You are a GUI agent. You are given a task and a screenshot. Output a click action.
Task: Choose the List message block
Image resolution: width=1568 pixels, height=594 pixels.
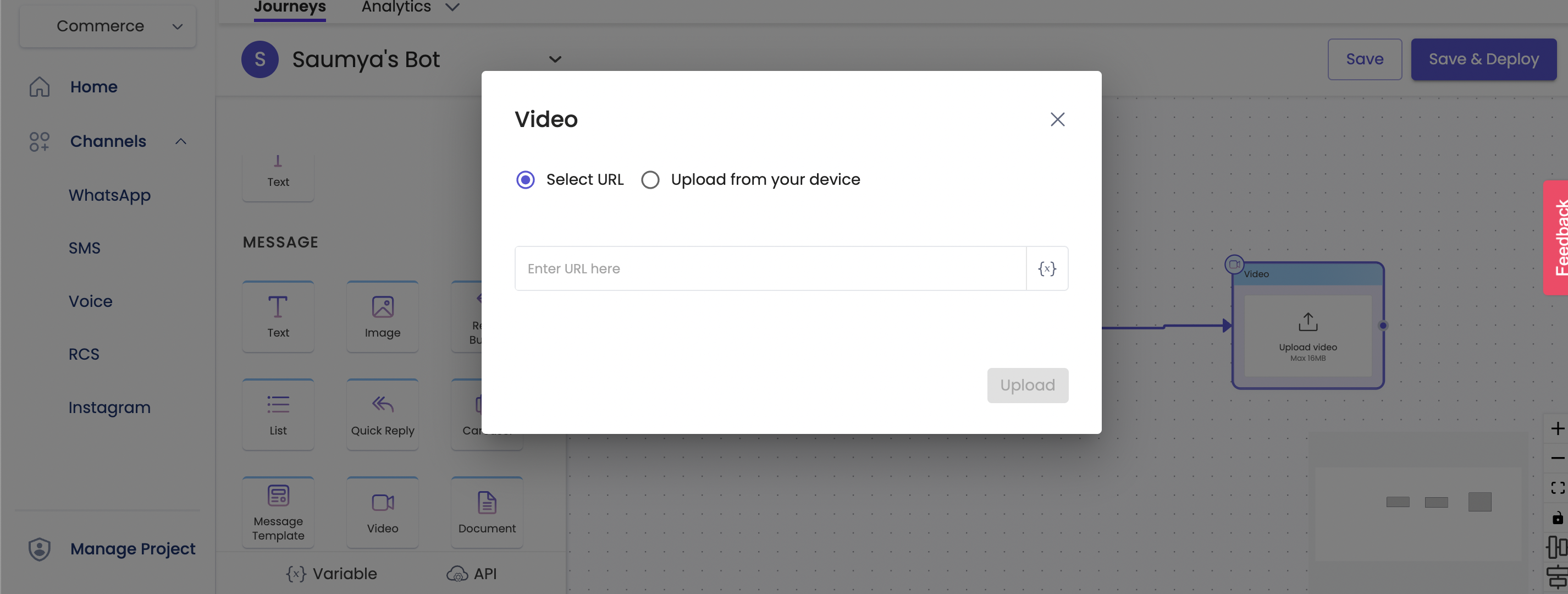click(278, 414)
